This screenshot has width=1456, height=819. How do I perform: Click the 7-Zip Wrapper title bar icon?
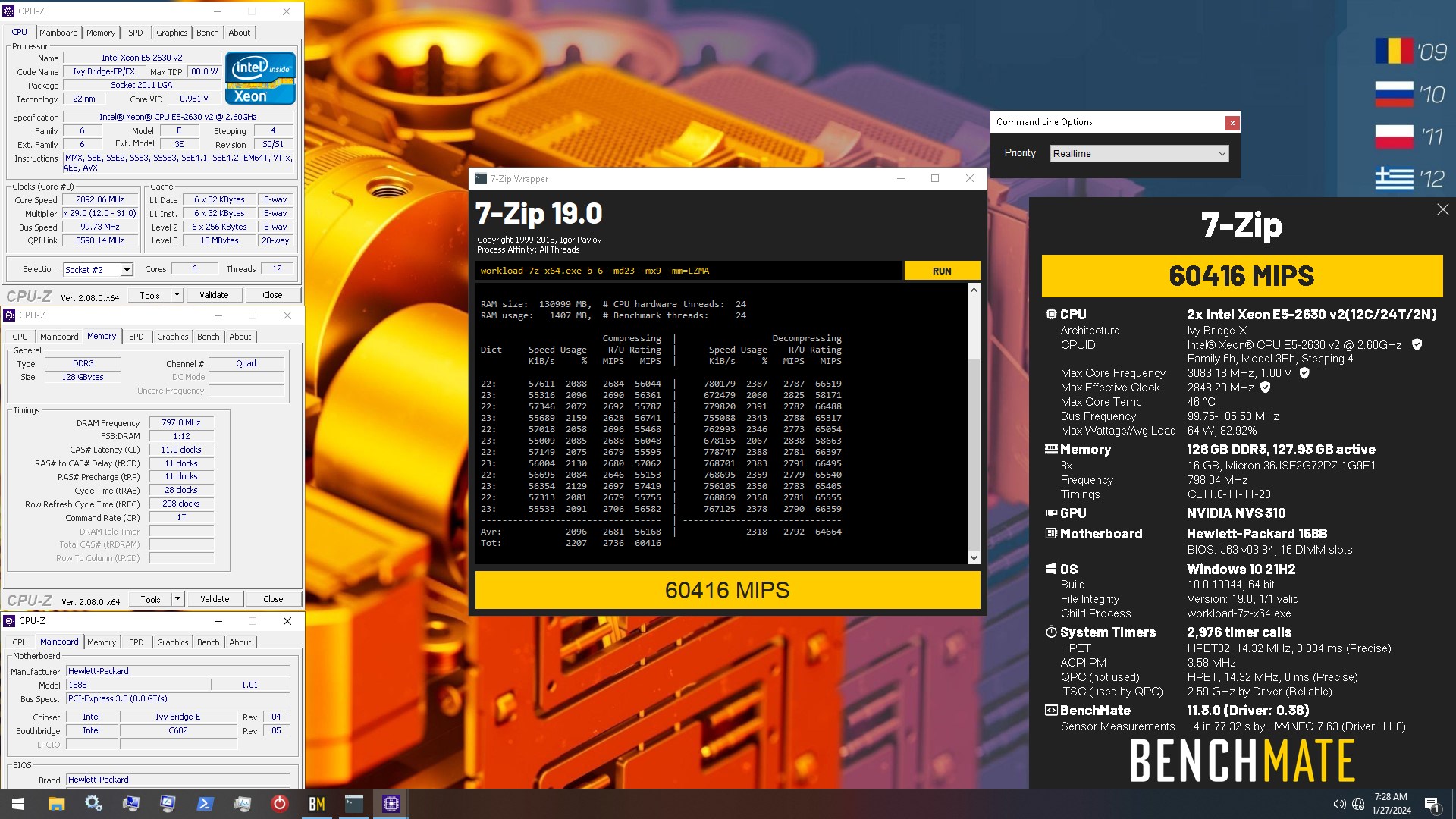[481, 179]
